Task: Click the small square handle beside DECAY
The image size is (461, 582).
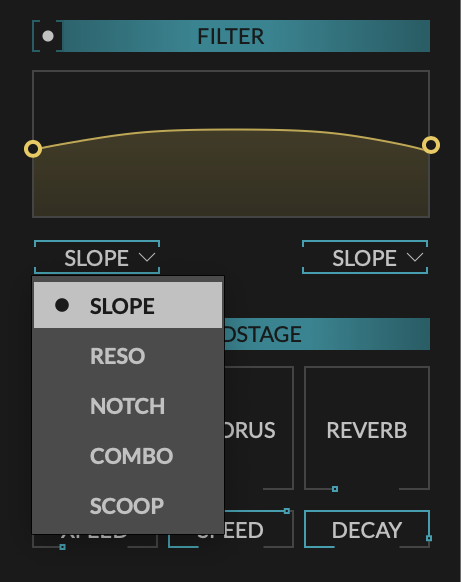Action: (x=429, y=538)
